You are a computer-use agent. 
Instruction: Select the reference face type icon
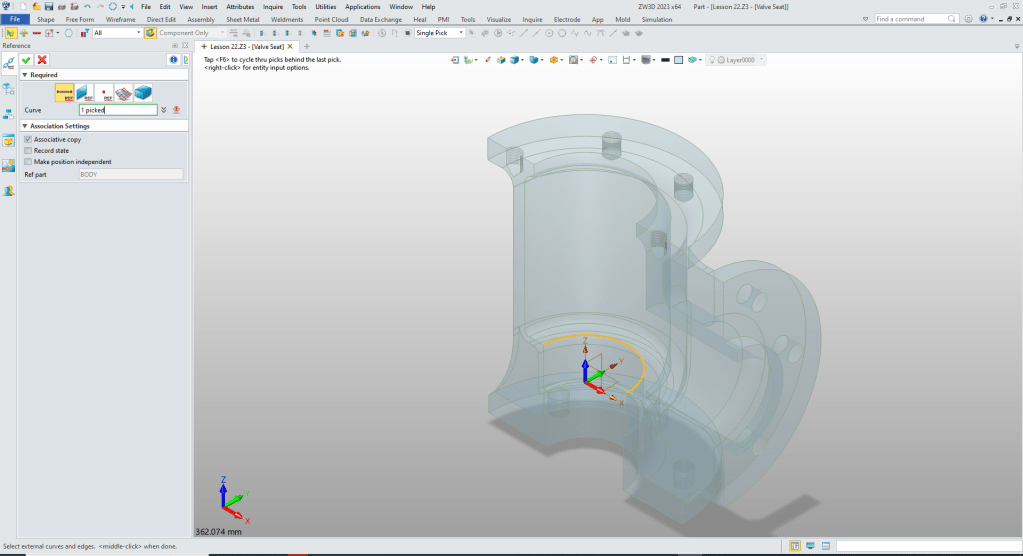84,93
